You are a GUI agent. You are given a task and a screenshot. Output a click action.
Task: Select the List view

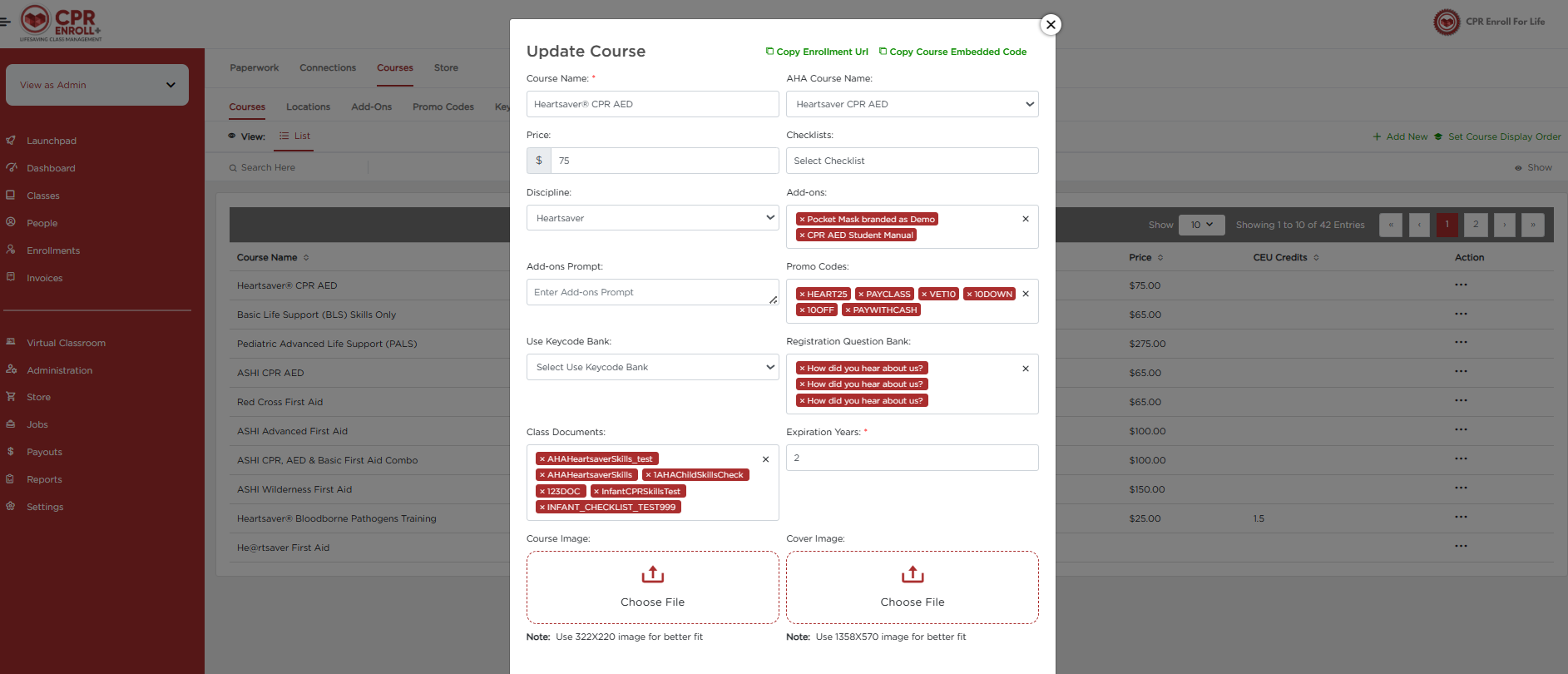(x=294, y=136)
